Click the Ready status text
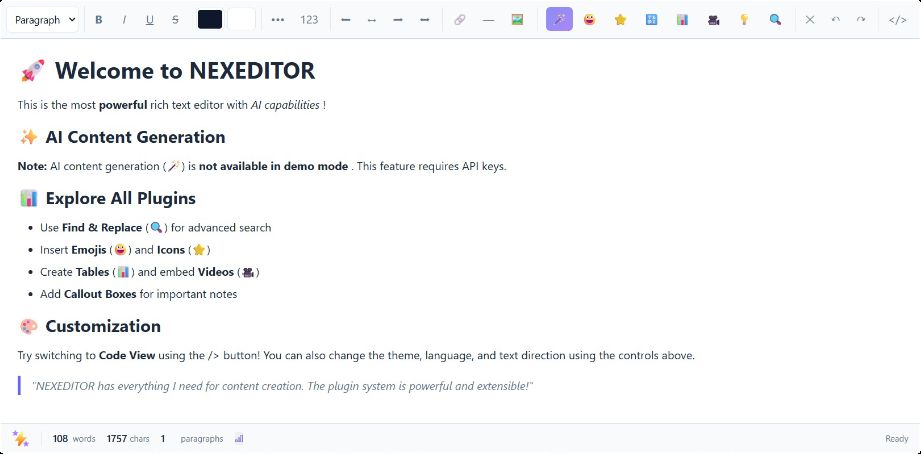921x454 pixels. 896,439
